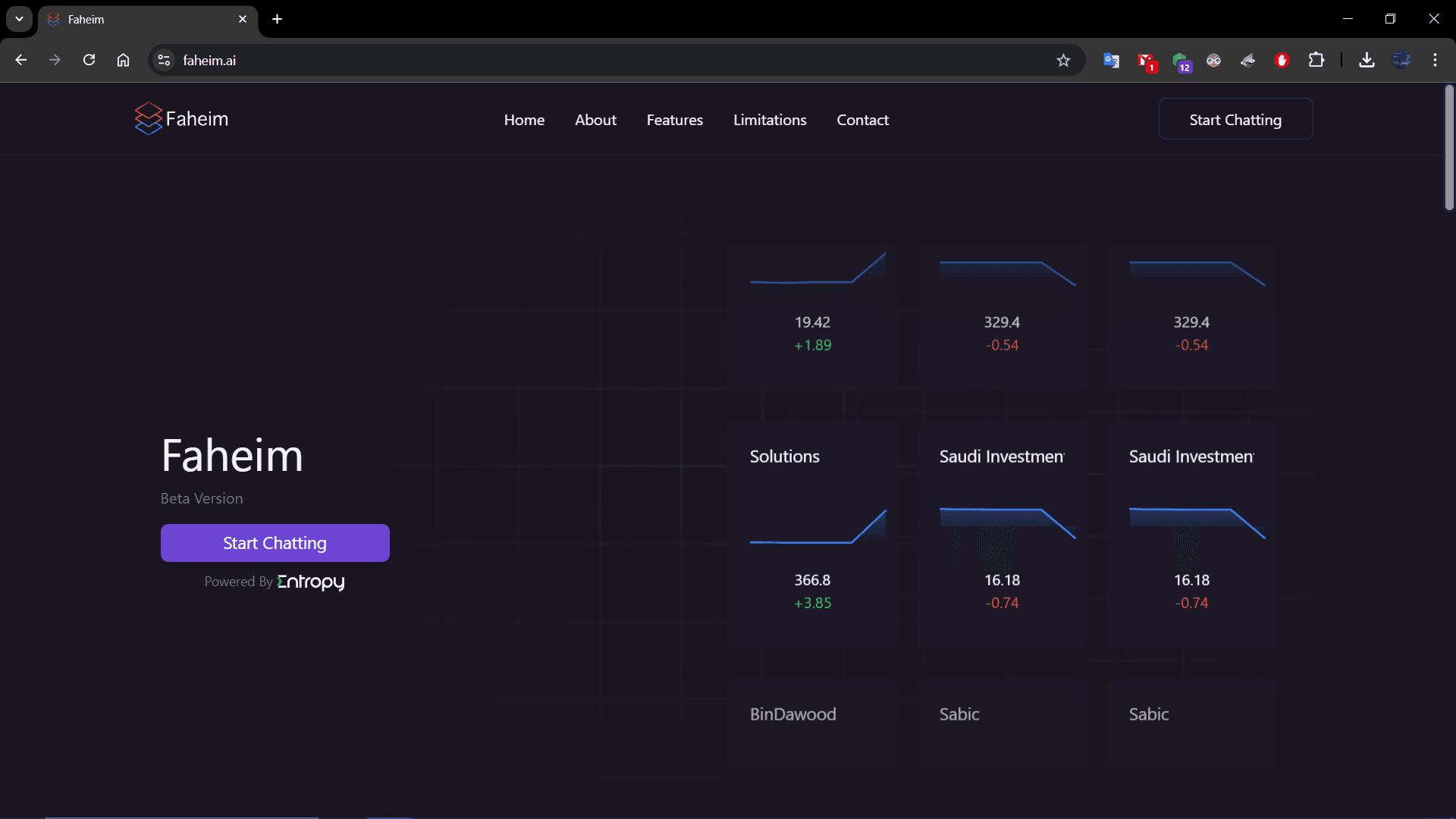Expand the tab search dropdown arrow
The width and height of the screenshot is (1456, 819).
(x=19, y=19)
